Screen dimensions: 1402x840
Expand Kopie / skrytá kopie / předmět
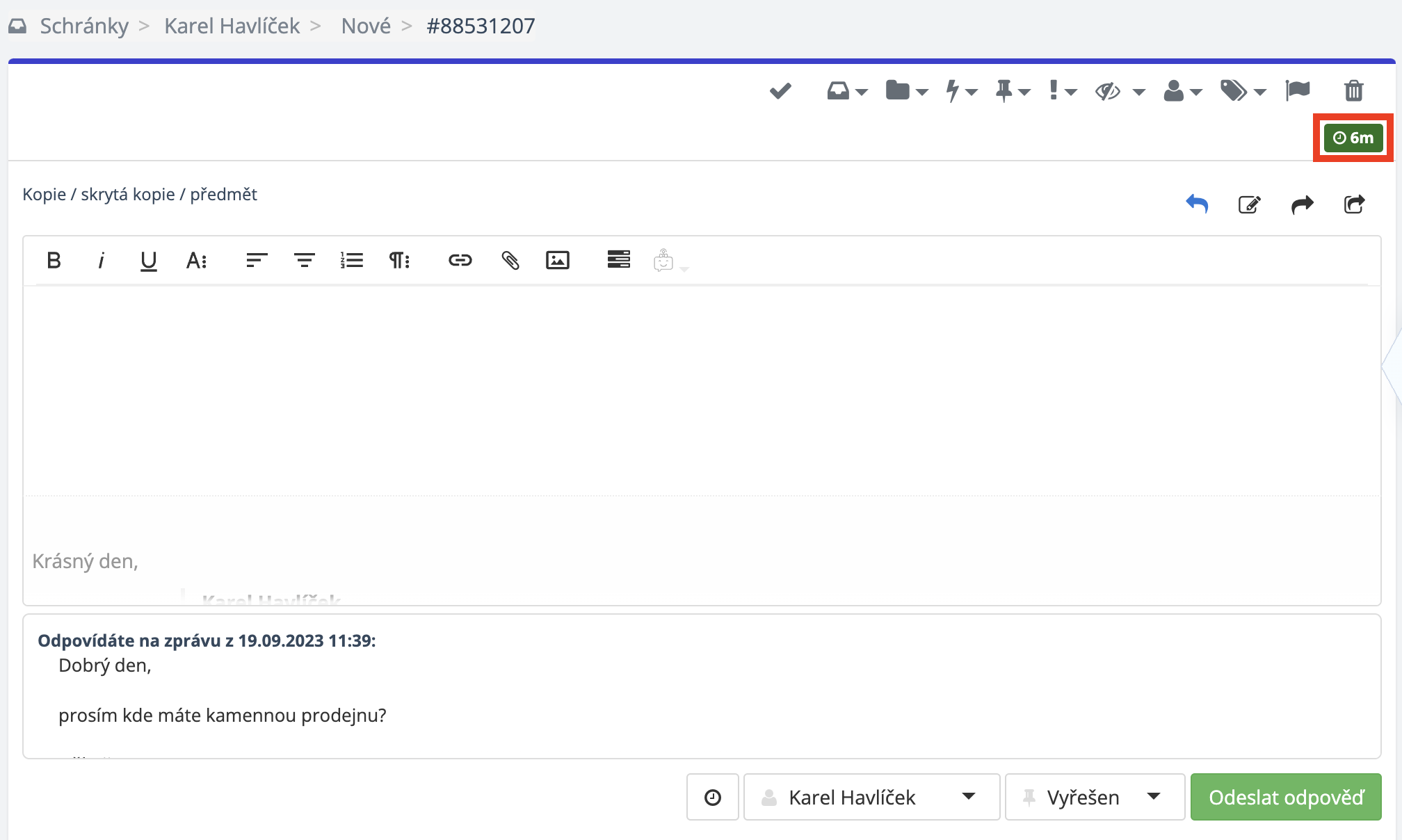click(x=140, y=195)
